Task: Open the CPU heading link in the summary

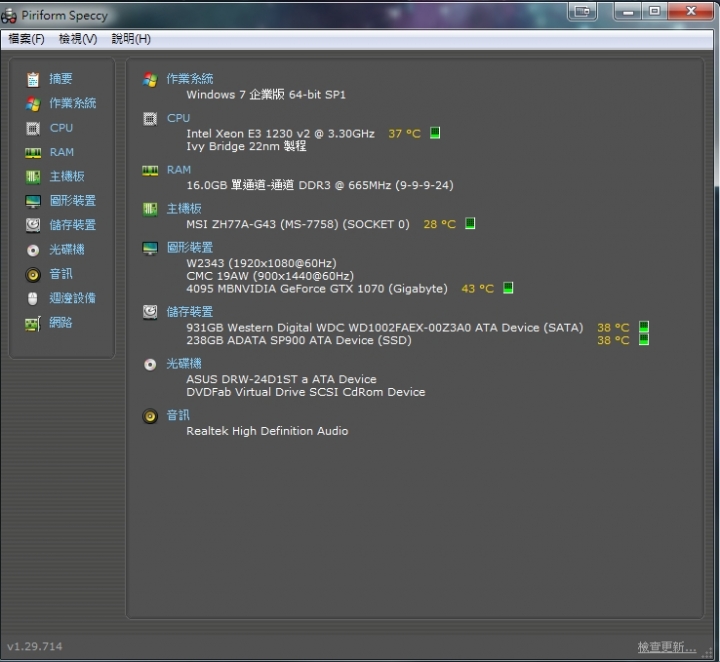Action: tap(178, 118)
